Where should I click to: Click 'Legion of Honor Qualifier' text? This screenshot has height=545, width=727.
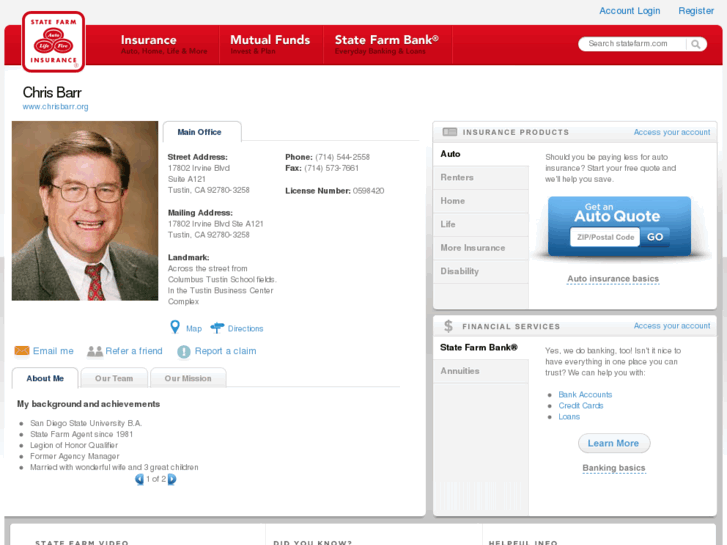74,445
